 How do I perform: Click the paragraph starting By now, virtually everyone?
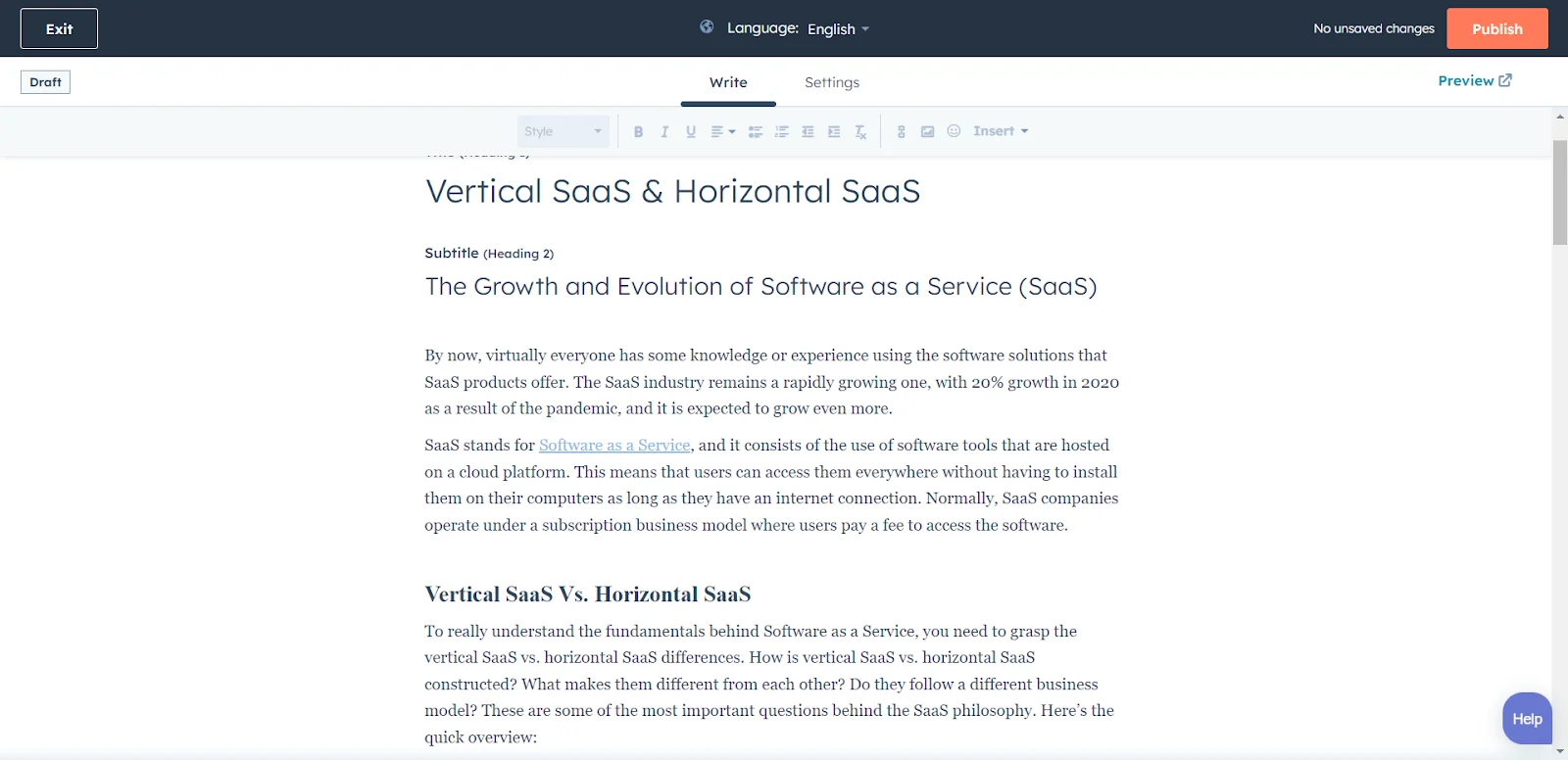pos(772,382)
